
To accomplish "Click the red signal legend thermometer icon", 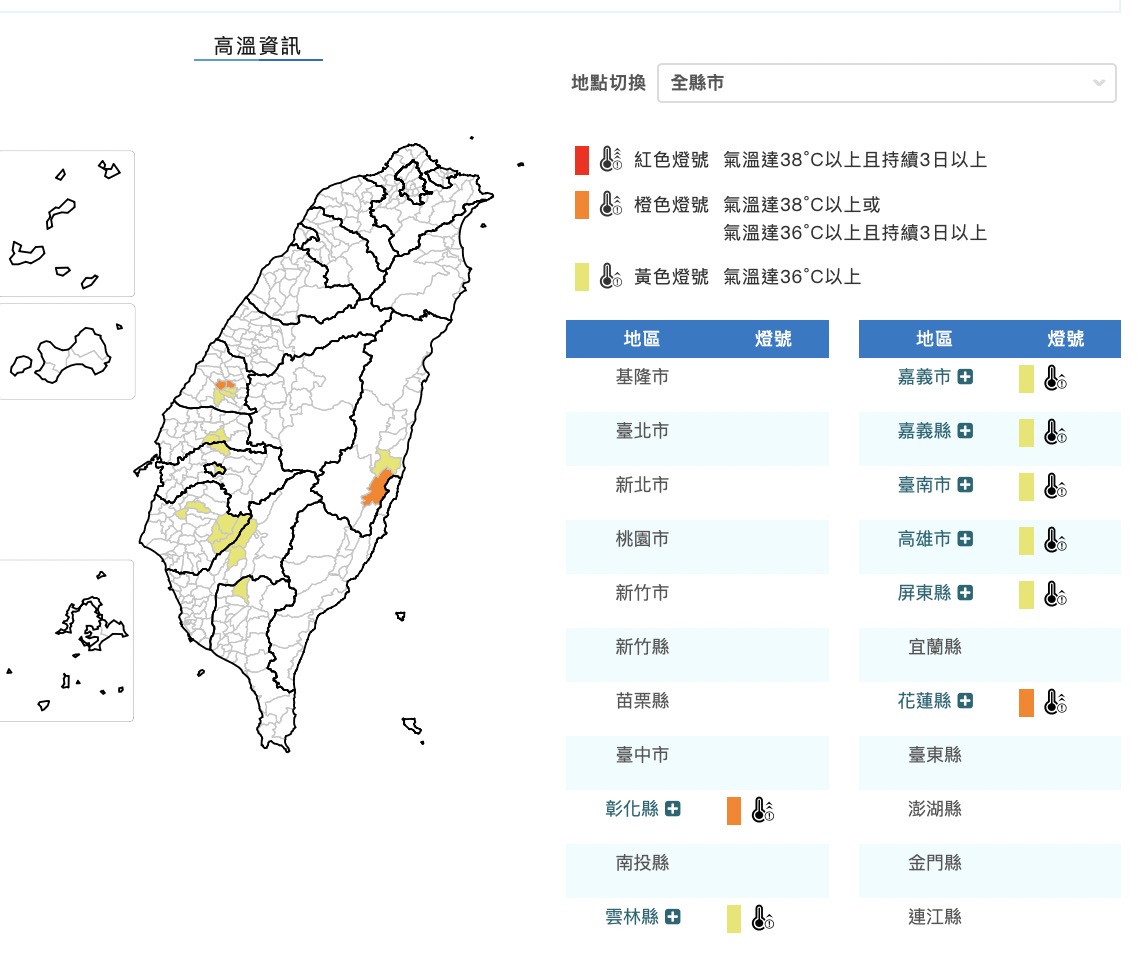I will 611,158.
